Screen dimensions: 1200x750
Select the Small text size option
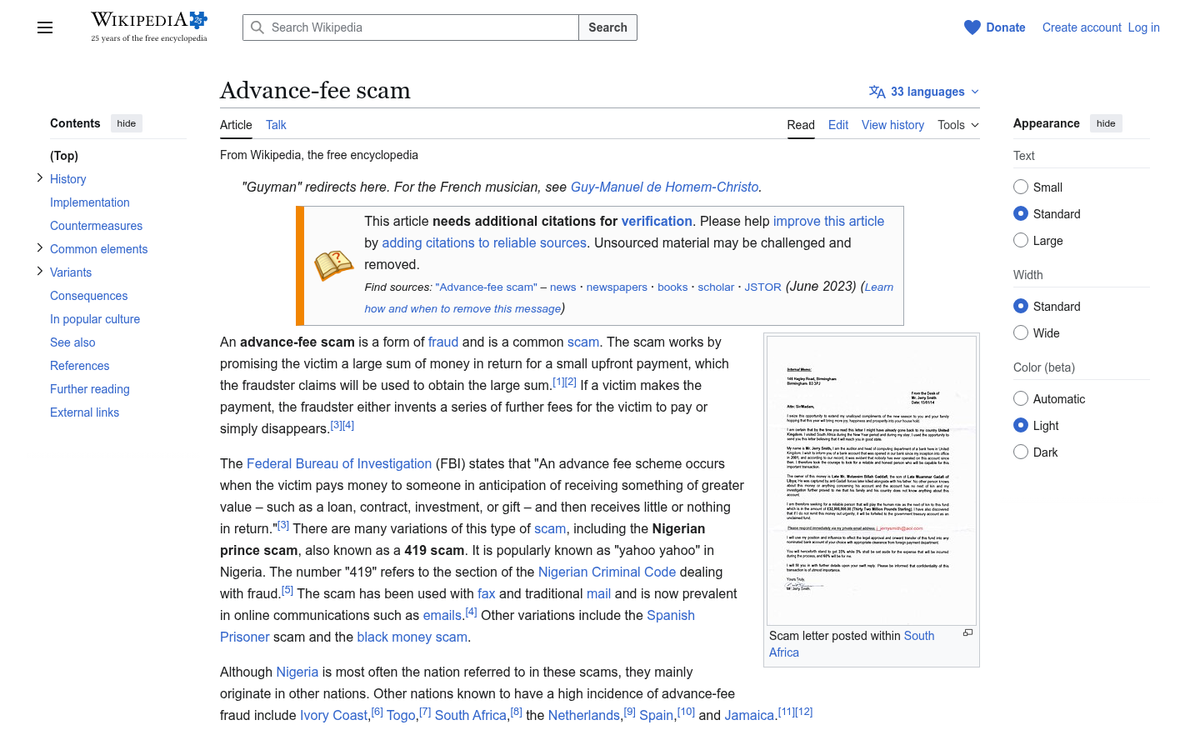(x=1021, y=187)
